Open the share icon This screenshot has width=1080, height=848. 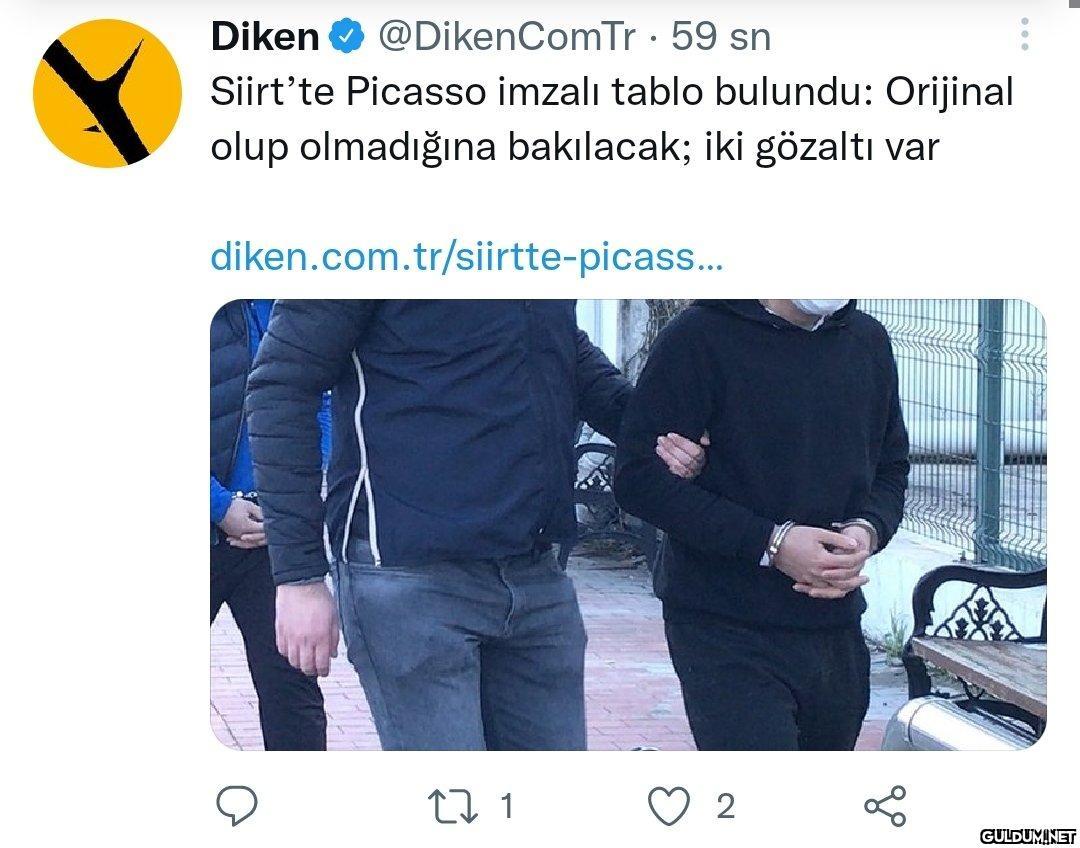coord(885,806)
